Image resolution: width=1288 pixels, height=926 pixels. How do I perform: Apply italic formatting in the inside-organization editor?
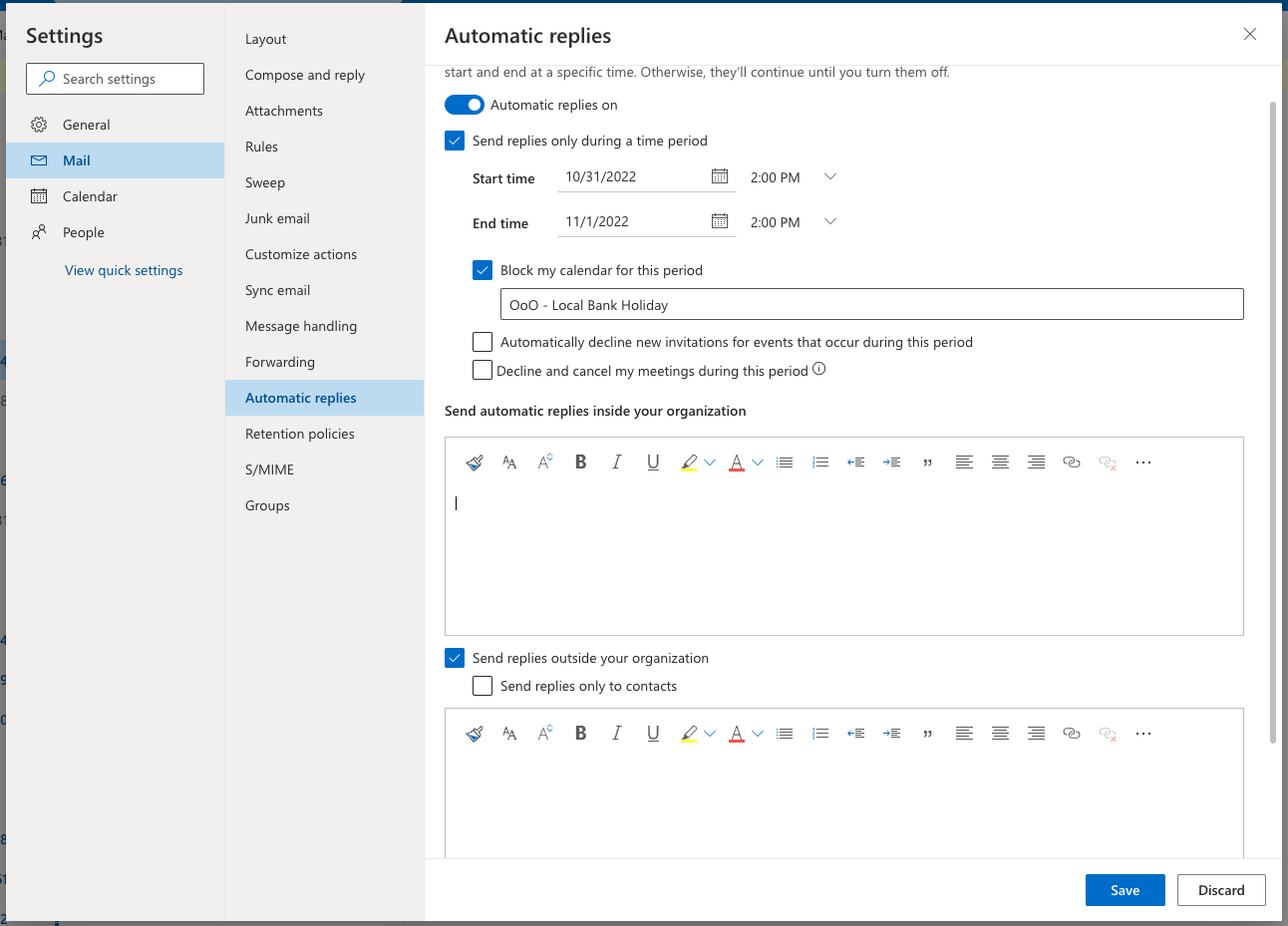tap(616, 462)
